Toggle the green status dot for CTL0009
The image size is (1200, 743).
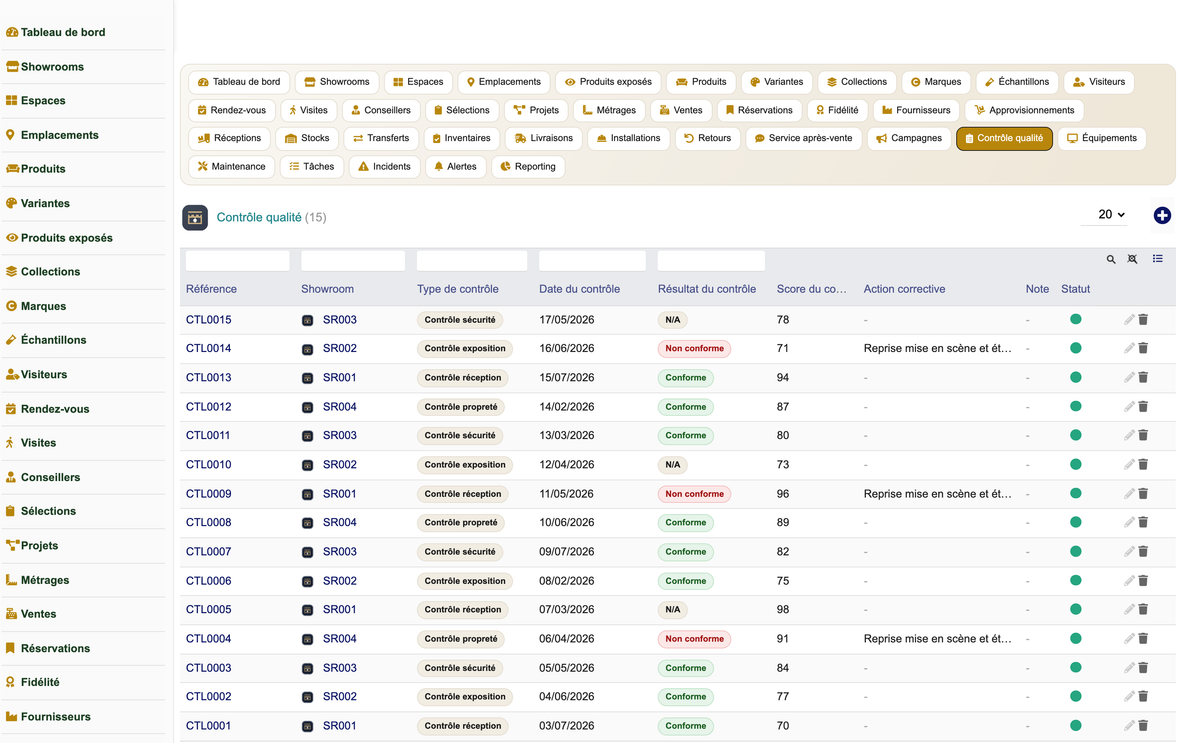click(1076, 493)
